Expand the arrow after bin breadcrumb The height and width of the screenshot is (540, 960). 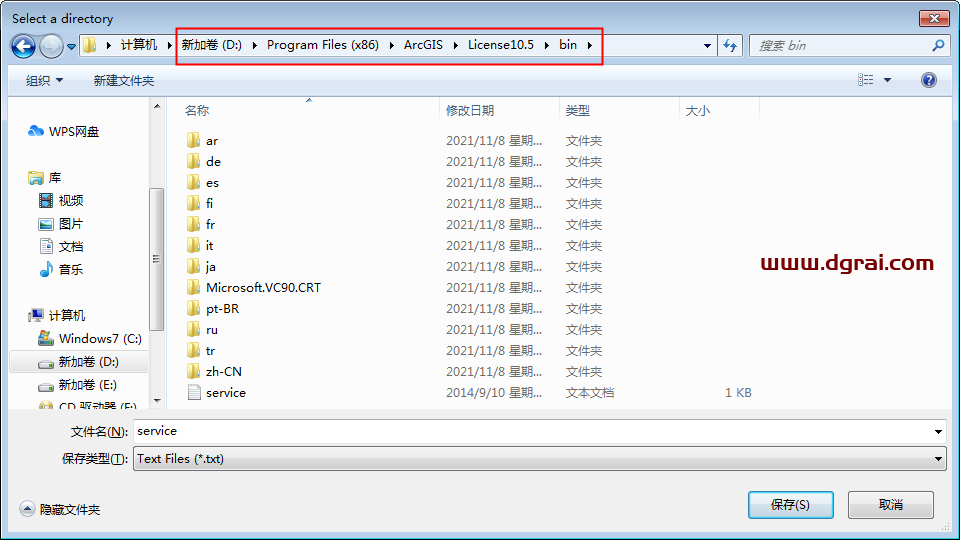(x=590, y=45)
